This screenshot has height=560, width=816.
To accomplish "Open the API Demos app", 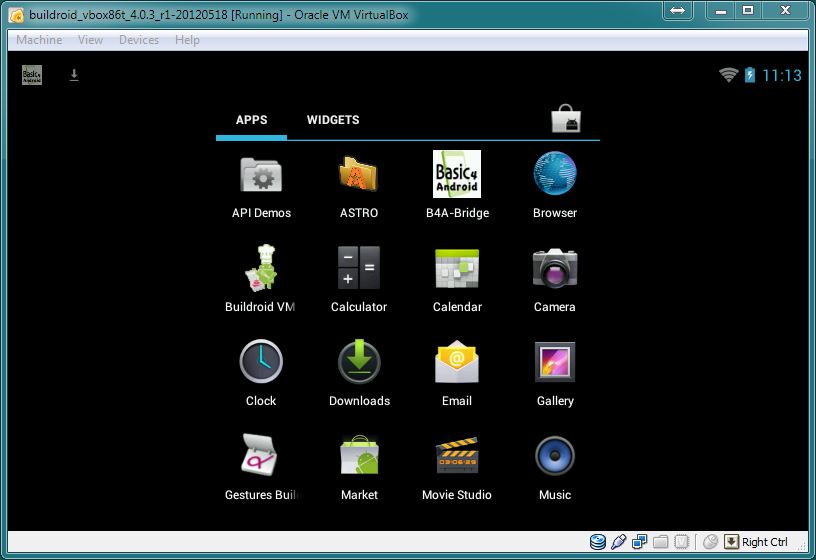I will pos(261,187).
